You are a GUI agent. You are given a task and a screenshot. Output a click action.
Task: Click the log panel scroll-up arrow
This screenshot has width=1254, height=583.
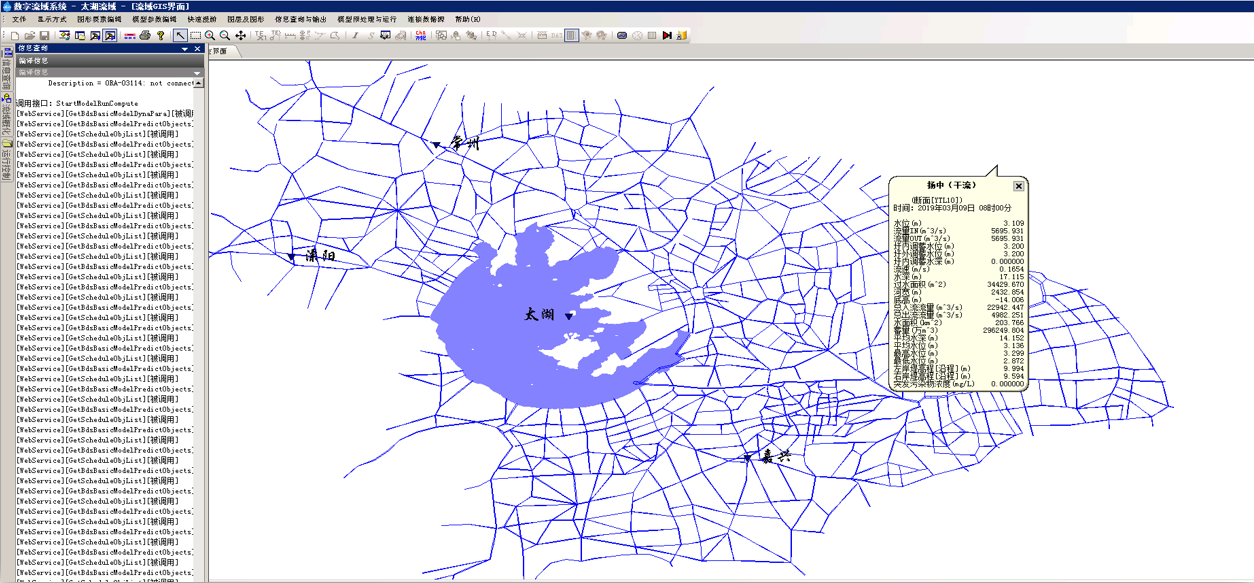point(198,84)
